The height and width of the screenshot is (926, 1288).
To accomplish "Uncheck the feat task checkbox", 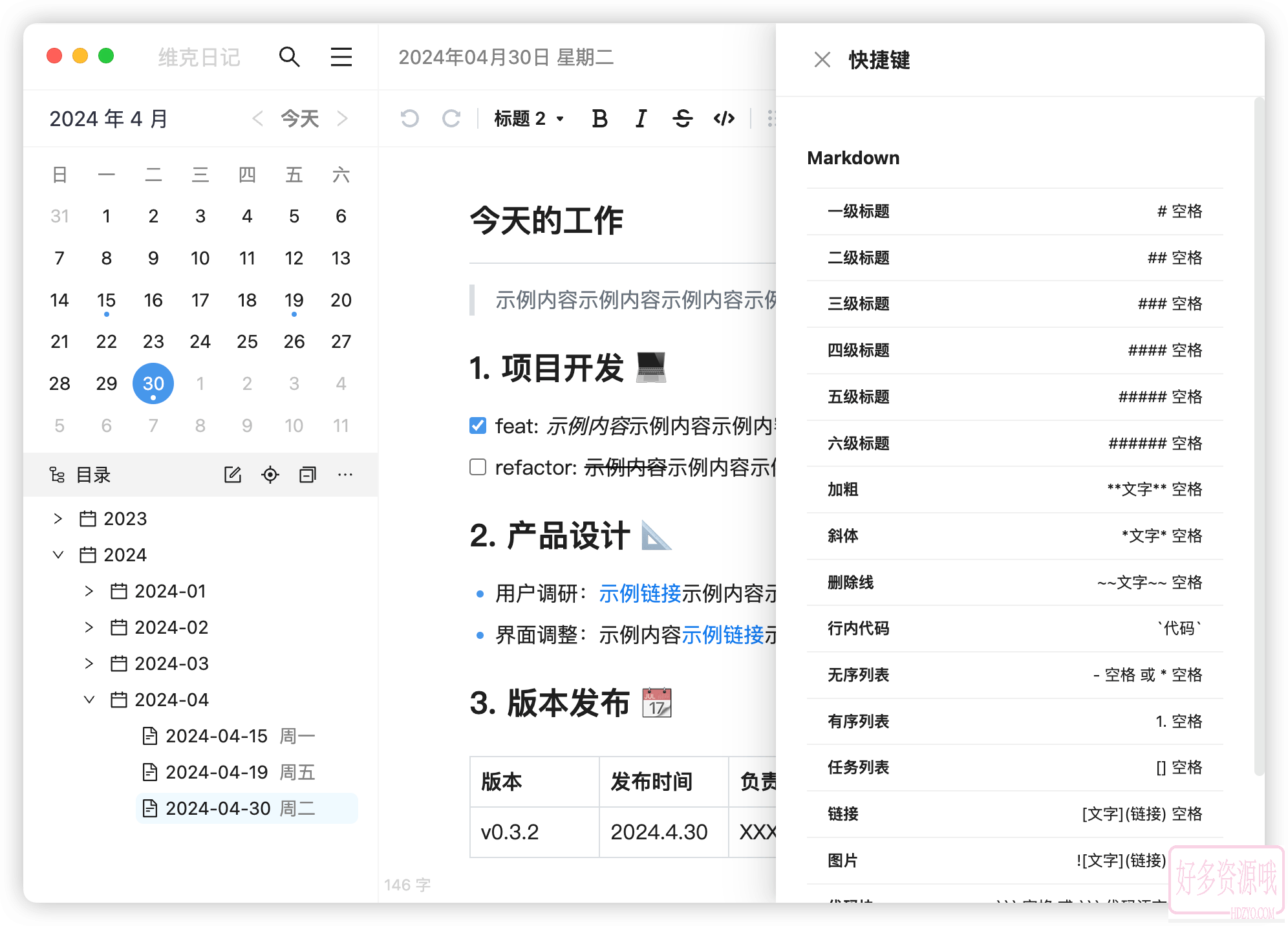I will [478, 425].
